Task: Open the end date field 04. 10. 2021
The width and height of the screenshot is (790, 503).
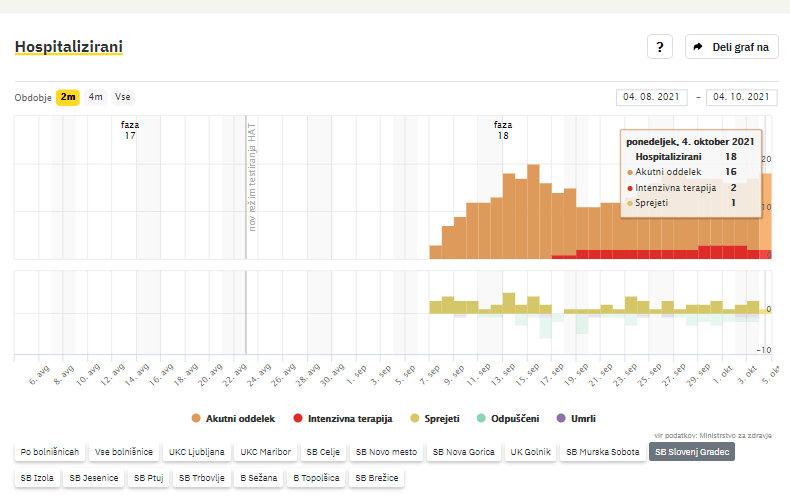Action: pyautogui.click(x=741, y=97)
